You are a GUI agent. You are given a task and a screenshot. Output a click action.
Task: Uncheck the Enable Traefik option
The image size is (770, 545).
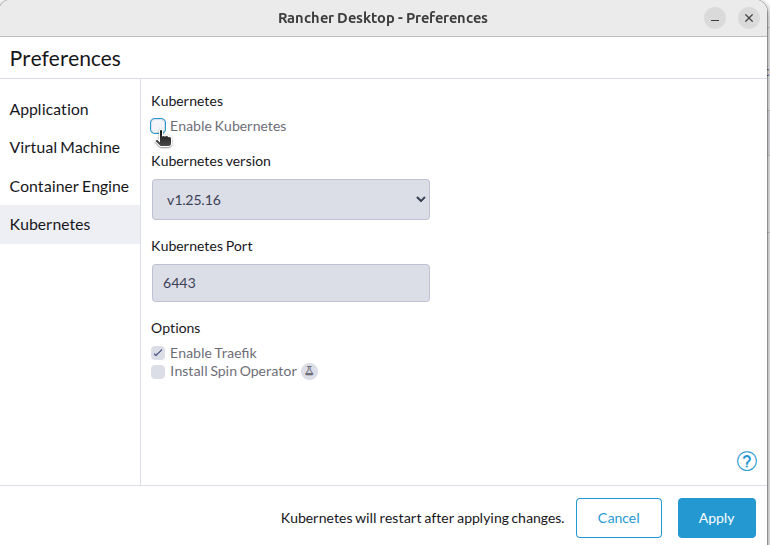point(158,353)
